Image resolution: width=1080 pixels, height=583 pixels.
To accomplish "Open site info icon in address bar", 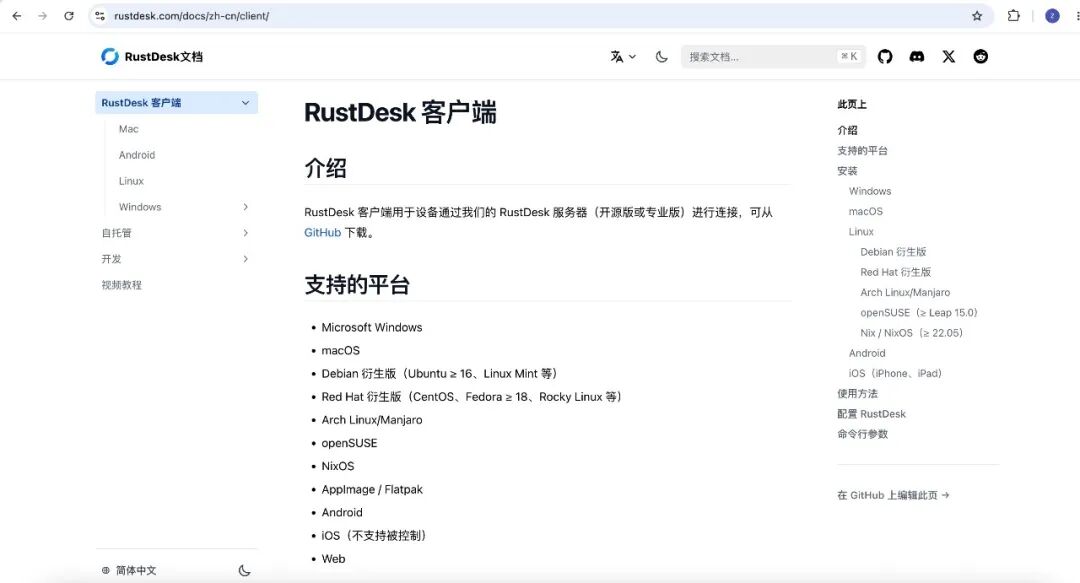I will coord(100,16).
